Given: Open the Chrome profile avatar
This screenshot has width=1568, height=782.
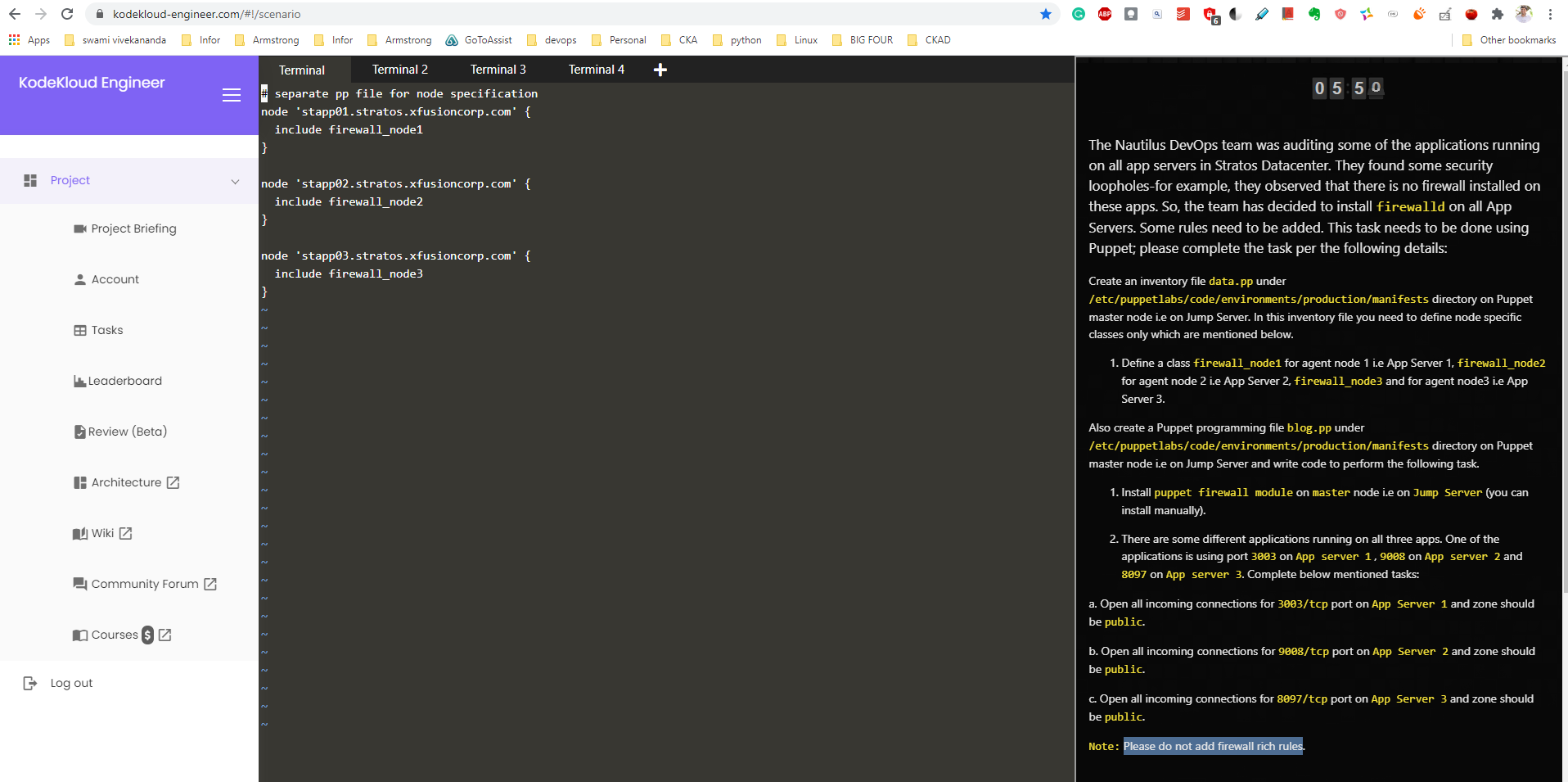Looking at the screenshot, I should [x=1524, y=14].
